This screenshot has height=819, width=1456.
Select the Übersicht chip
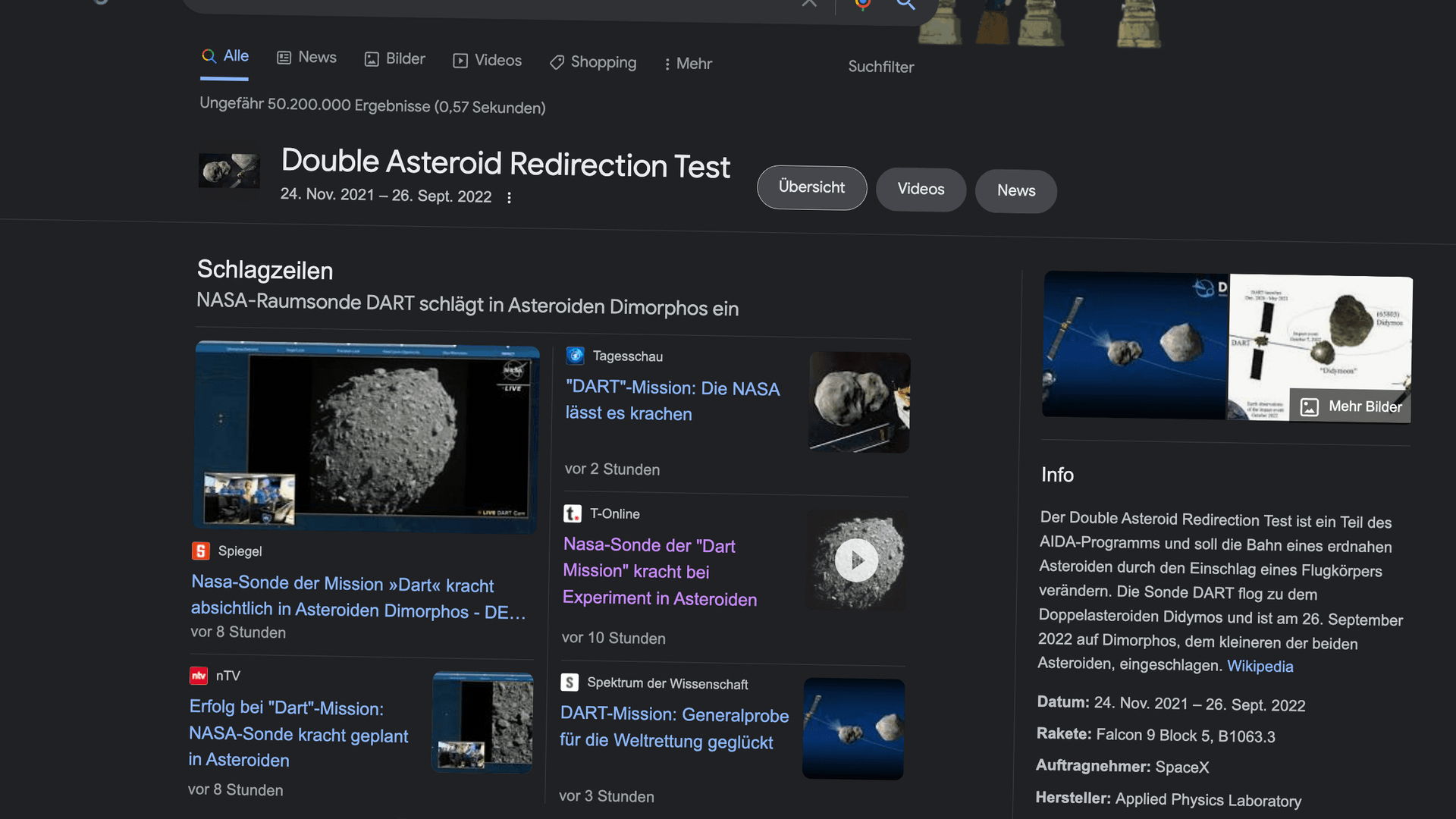coord(811,187)
